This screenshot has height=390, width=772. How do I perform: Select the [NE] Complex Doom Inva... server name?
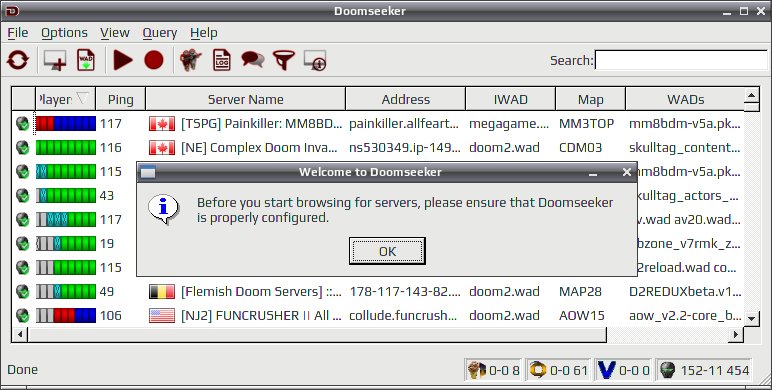[x=259, y=148]
